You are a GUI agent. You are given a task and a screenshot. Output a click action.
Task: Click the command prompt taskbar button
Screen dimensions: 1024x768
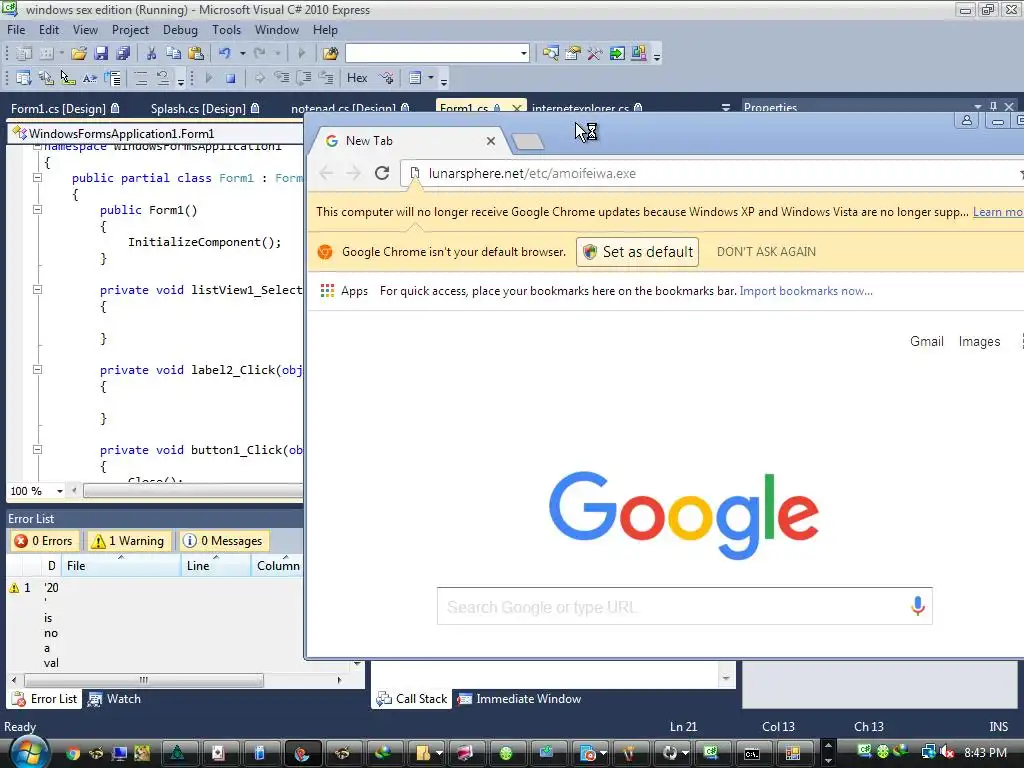tap(752, 754)
